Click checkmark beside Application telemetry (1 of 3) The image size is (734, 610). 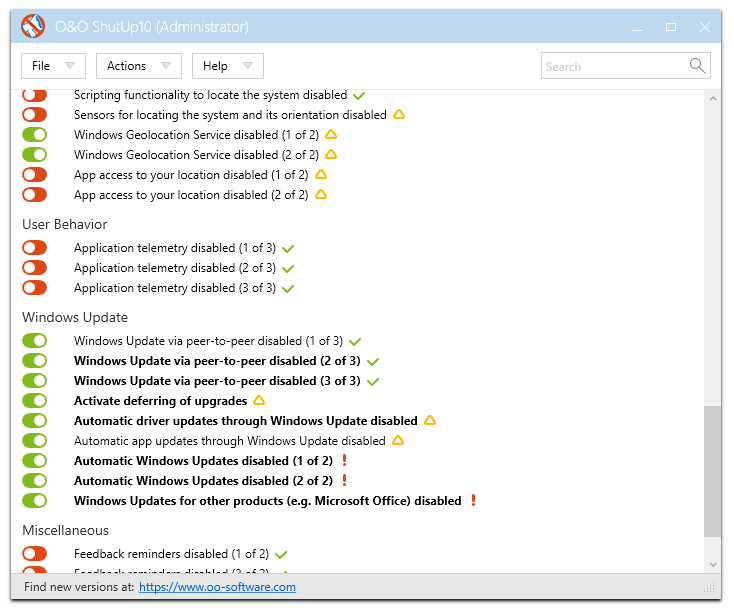[x=288, y=249]
